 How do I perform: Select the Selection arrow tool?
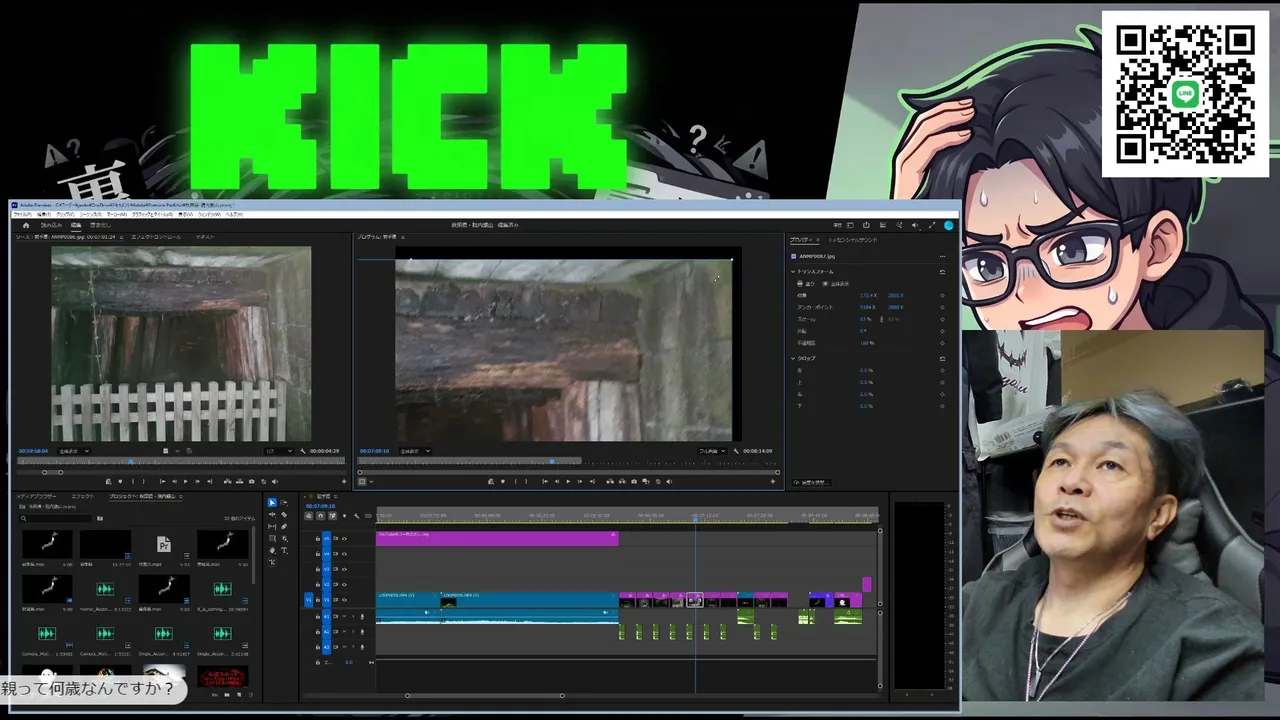click(x=272, y=503)
